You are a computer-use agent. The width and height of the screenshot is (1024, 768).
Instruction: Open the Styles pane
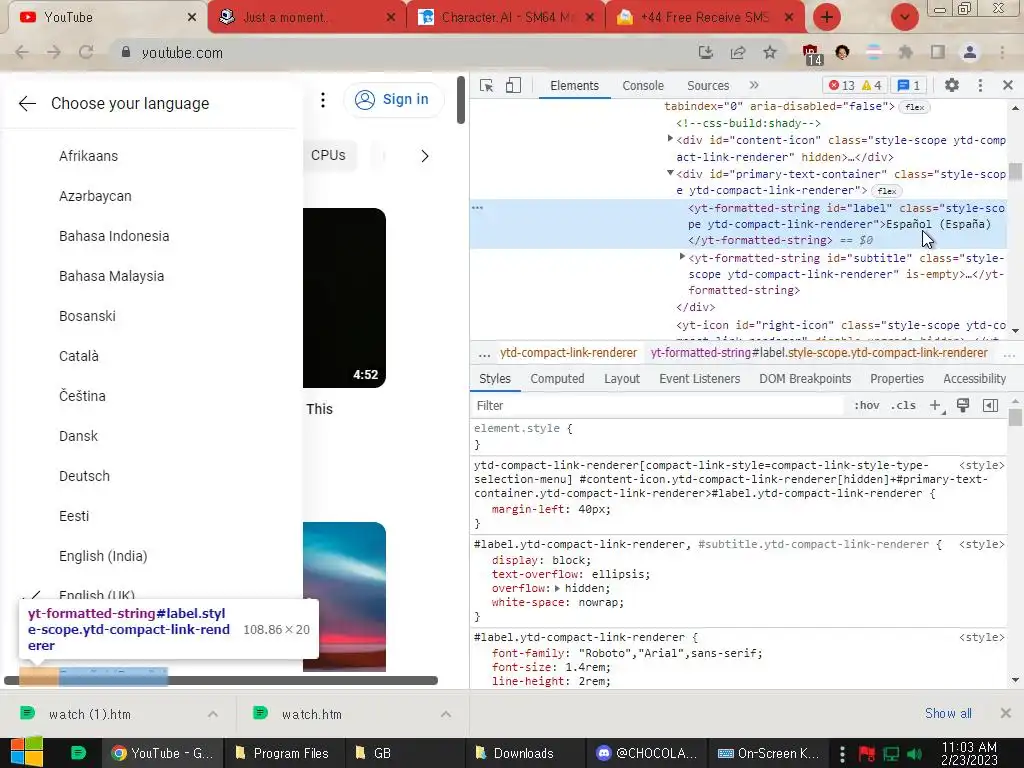point(494,379)
